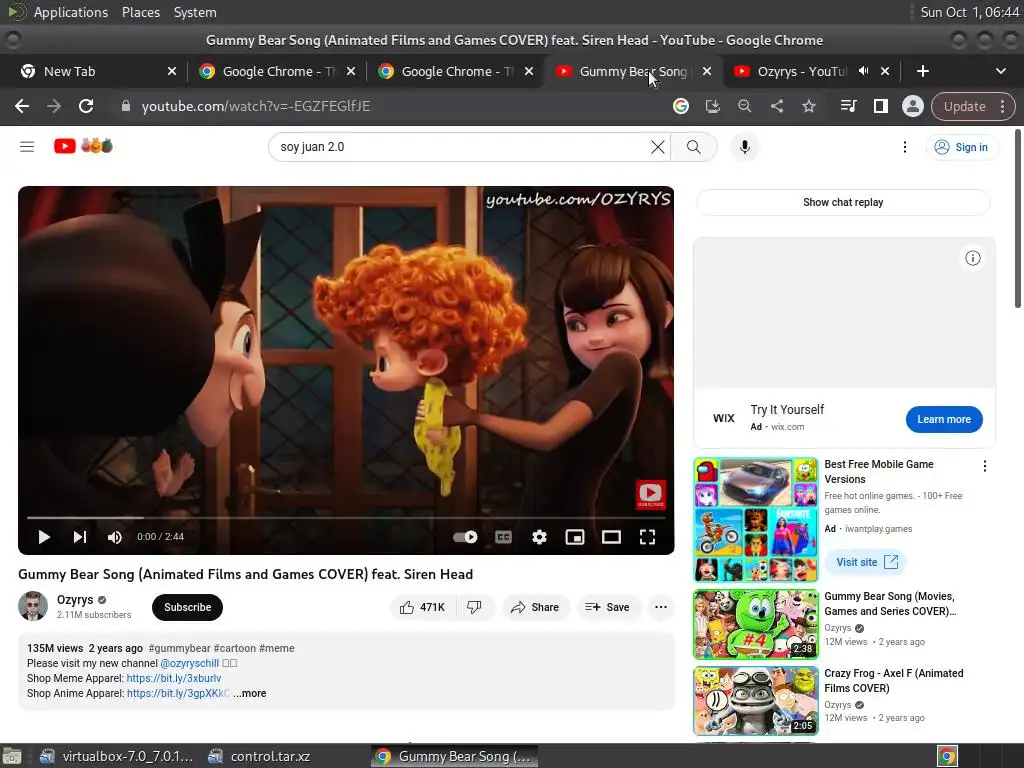Open virtualbox-7.0 taskbar item
The image size is (1024, 768).
click(x=116, y=756)
